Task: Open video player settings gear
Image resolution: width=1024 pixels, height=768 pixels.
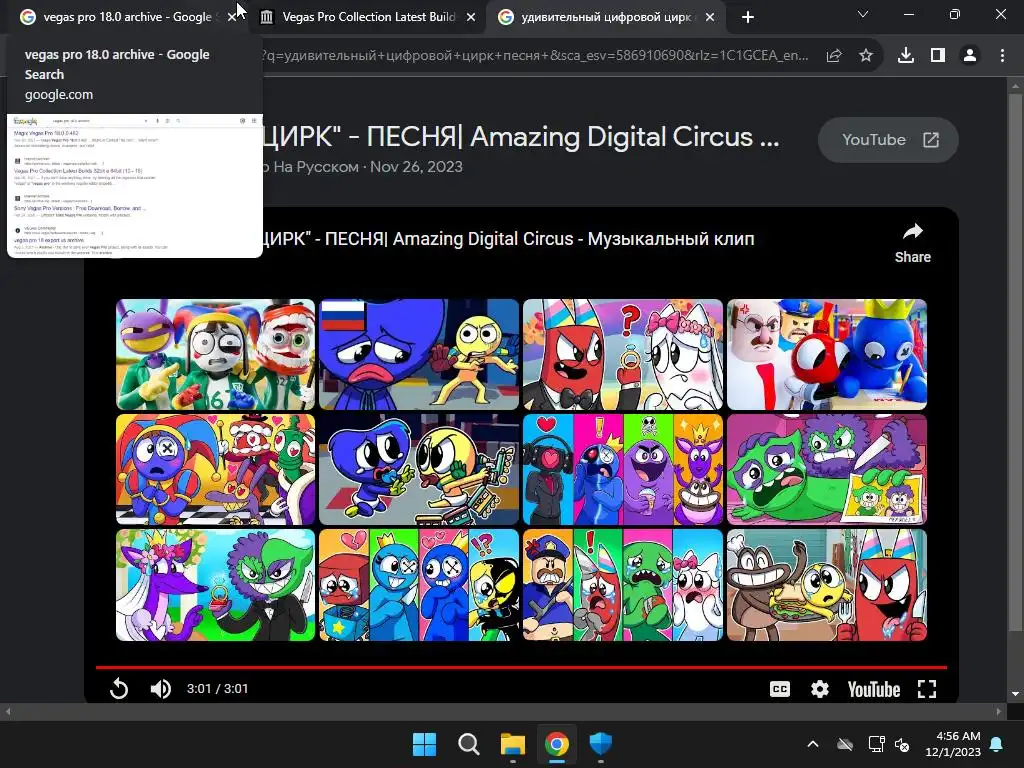Action: tap(820, 689)
